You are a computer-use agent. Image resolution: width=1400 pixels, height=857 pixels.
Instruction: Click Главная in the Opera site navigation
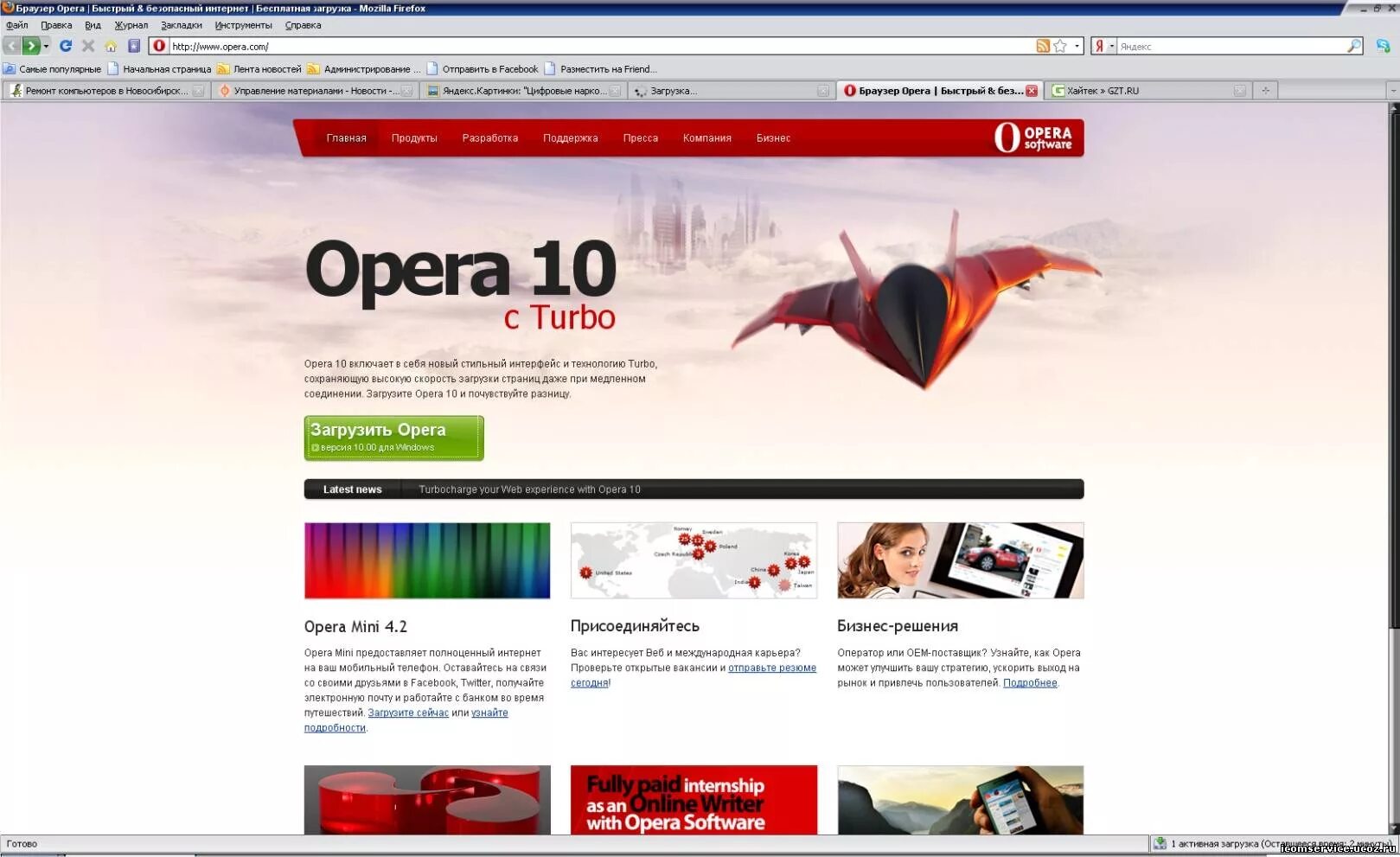(x=346, y=138)
